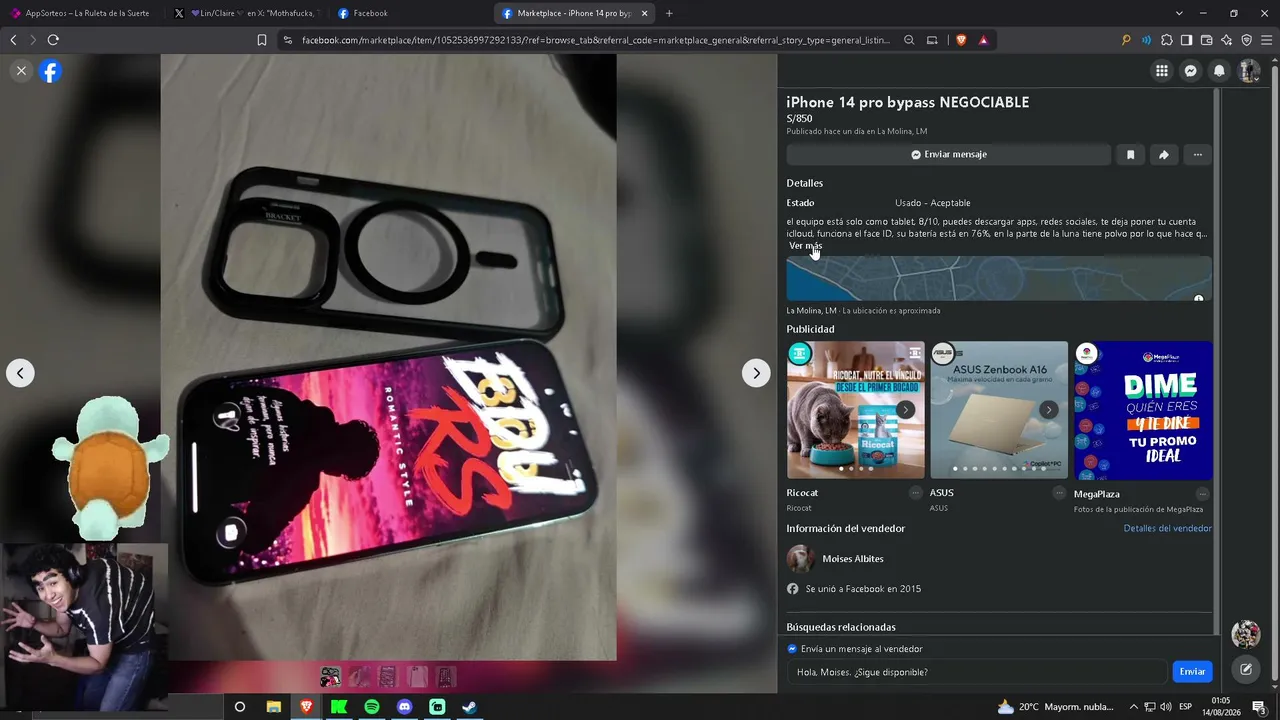
Task: Open the browser main menu
Action: tap(1266, 40)
